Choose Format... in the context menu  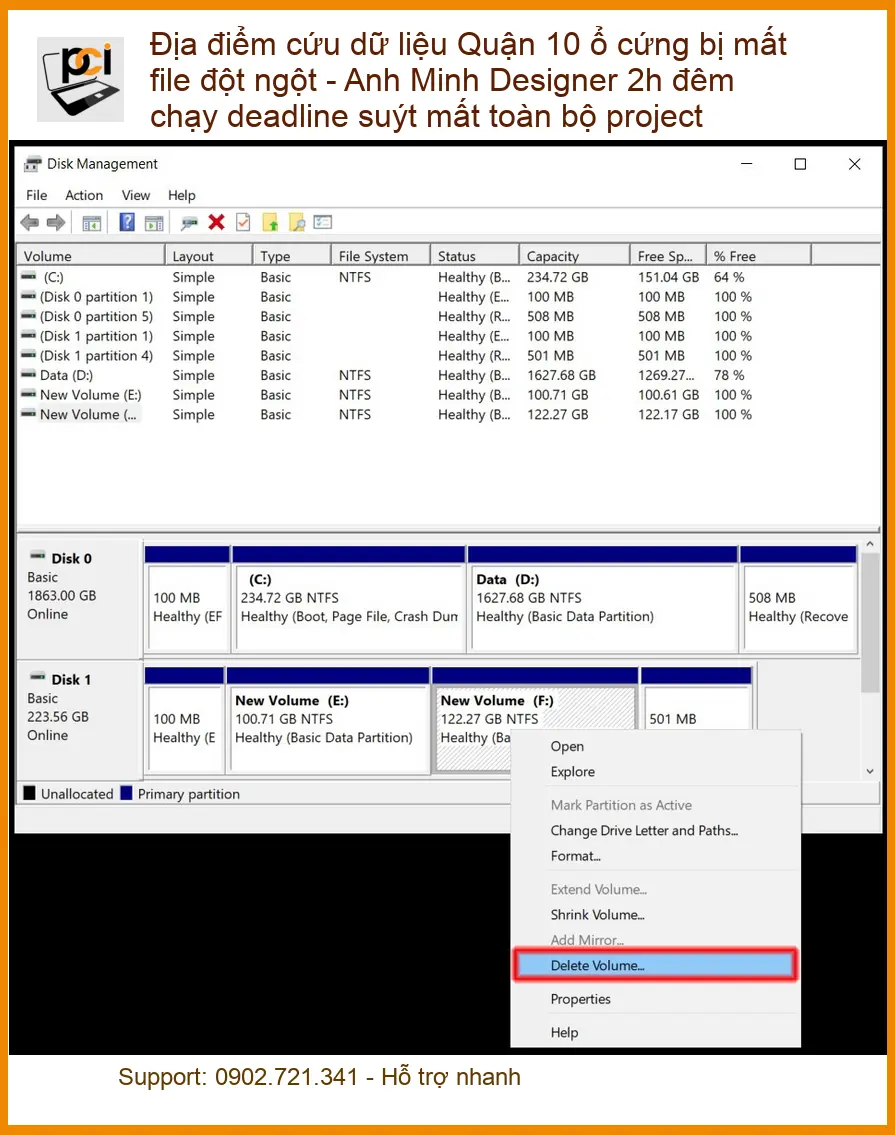[655, 856]
